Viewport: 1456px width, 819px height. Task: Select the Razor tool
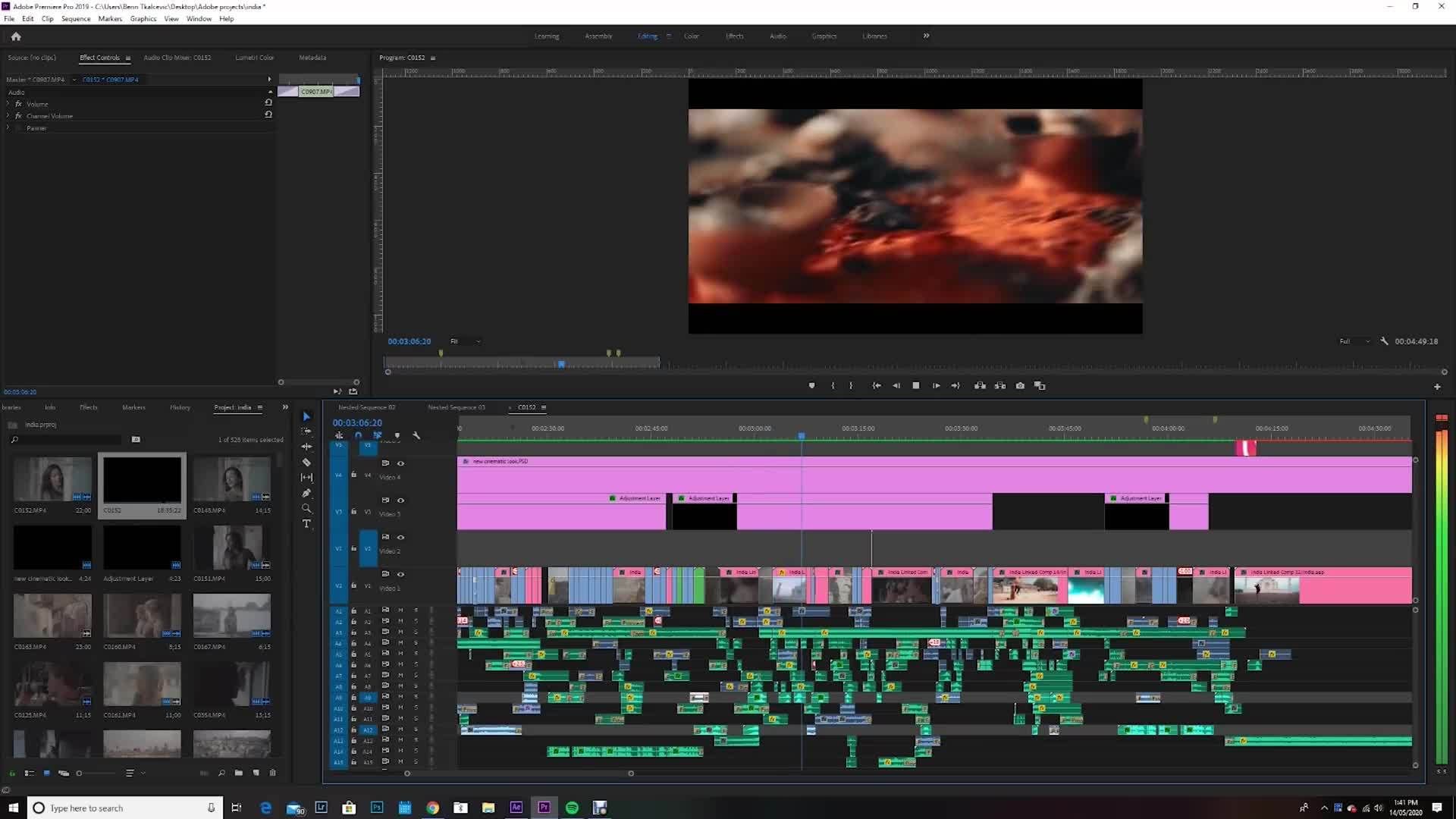point(306,462)
